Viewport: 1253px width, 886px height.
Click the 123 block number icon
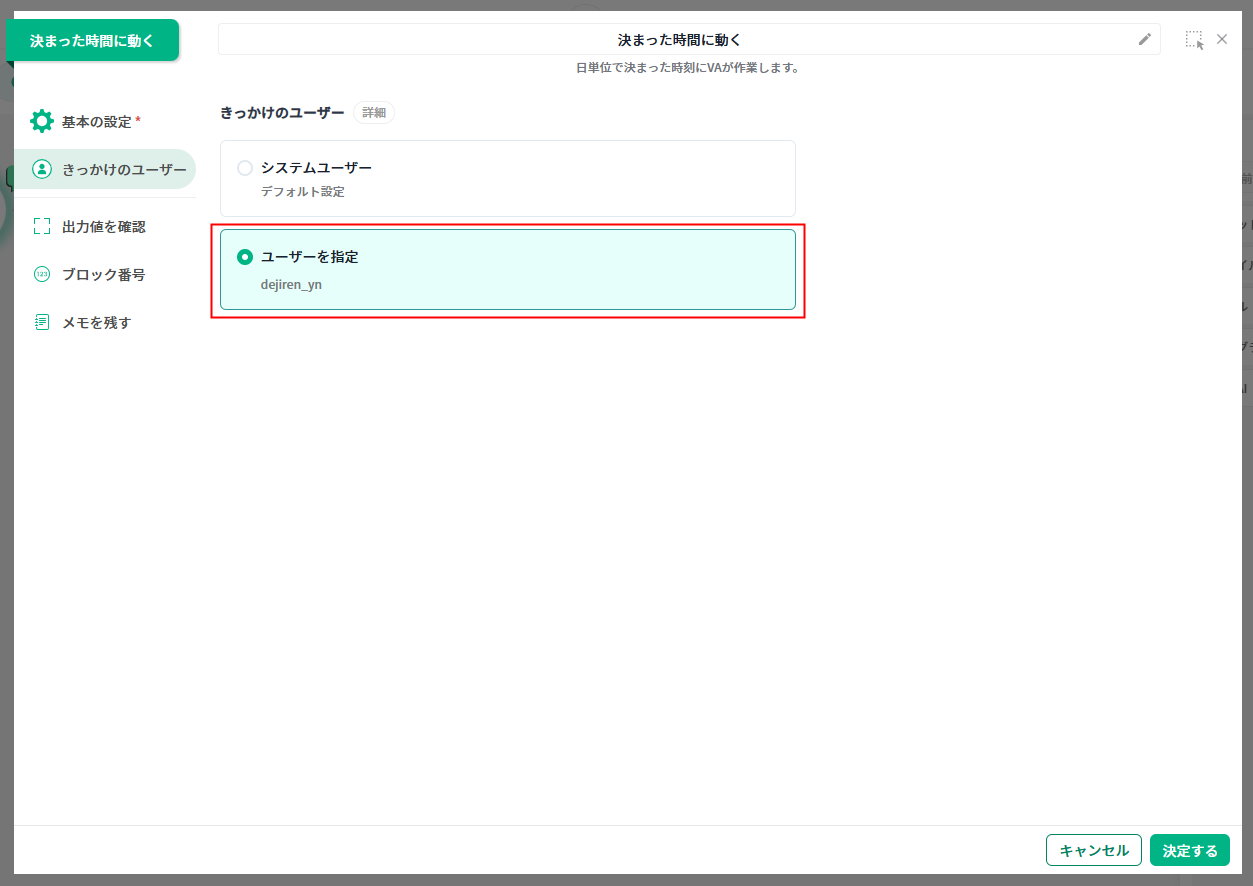[x=42, y=274]
